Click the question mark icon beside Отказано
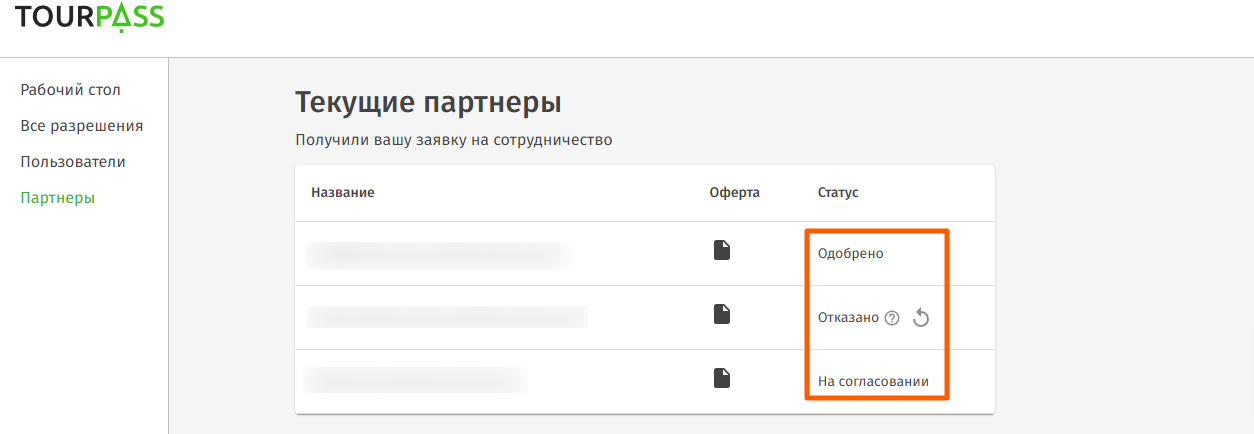The image size is (1254, 434). (892, 318)
